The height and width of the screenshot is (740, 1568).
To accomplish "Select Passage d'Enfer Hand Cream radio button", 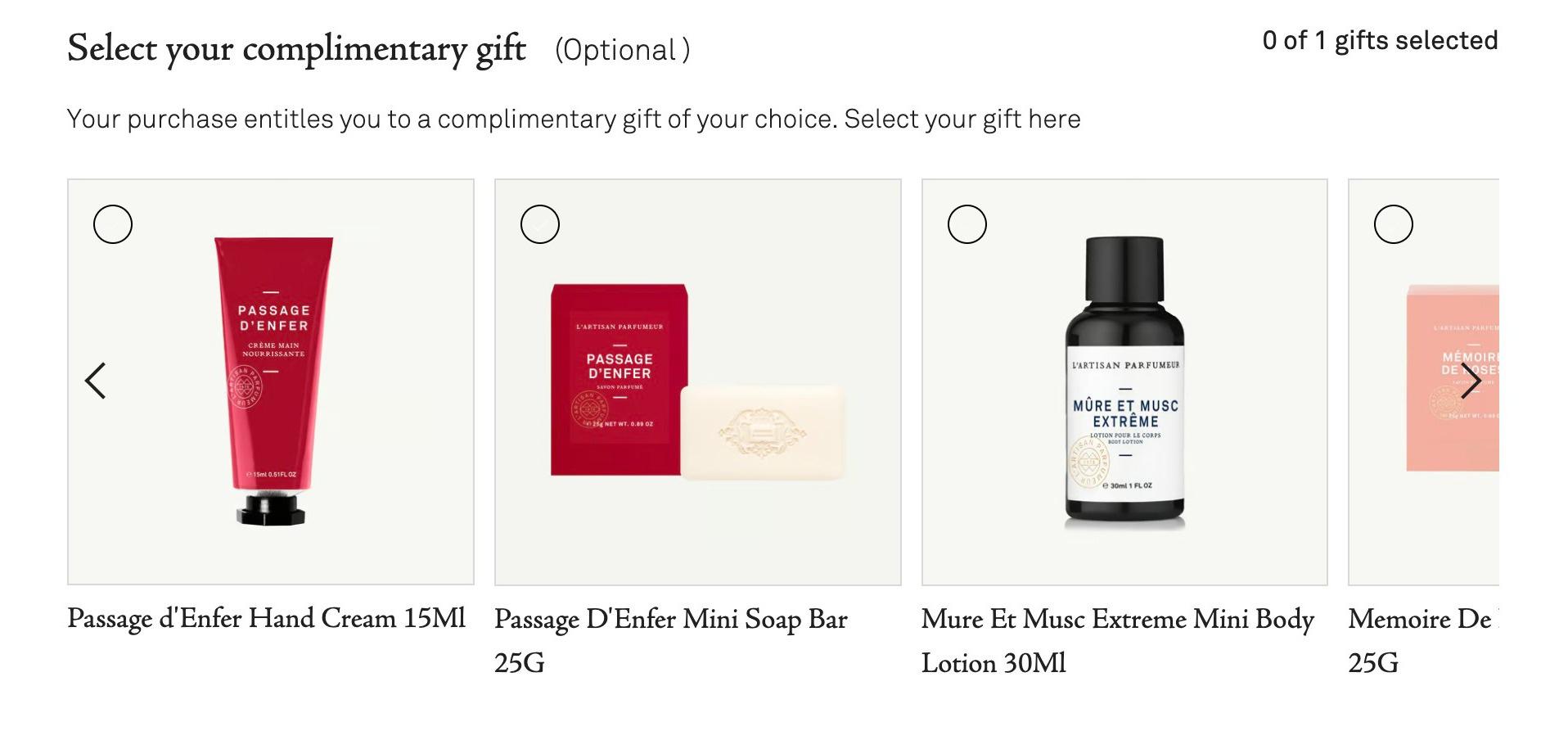I will tap(113, 224).
